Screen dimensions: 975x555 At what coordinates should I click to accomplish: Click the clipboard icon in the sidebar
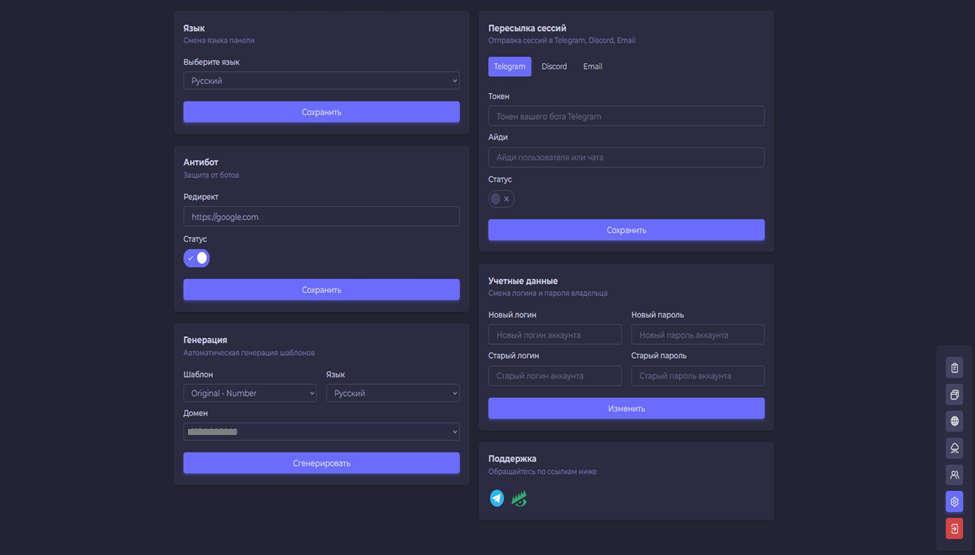pos(954,368)
